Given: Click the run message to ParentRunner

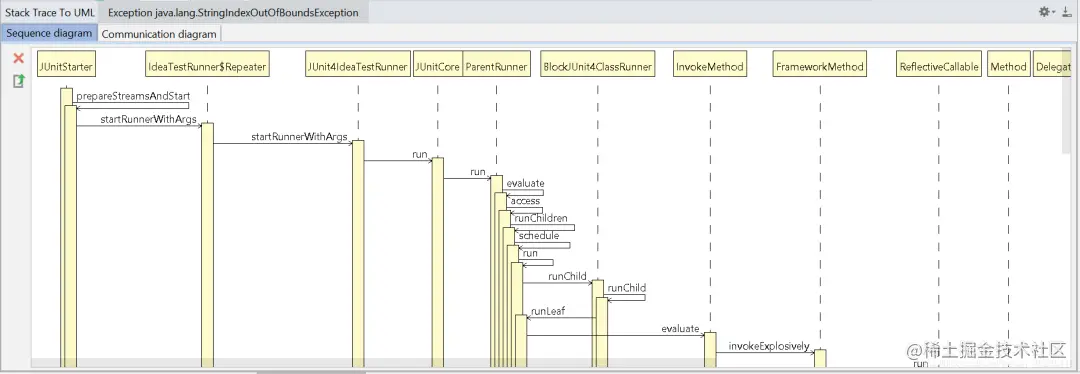Looking at the screenshot, I should [x=478, y=172].
